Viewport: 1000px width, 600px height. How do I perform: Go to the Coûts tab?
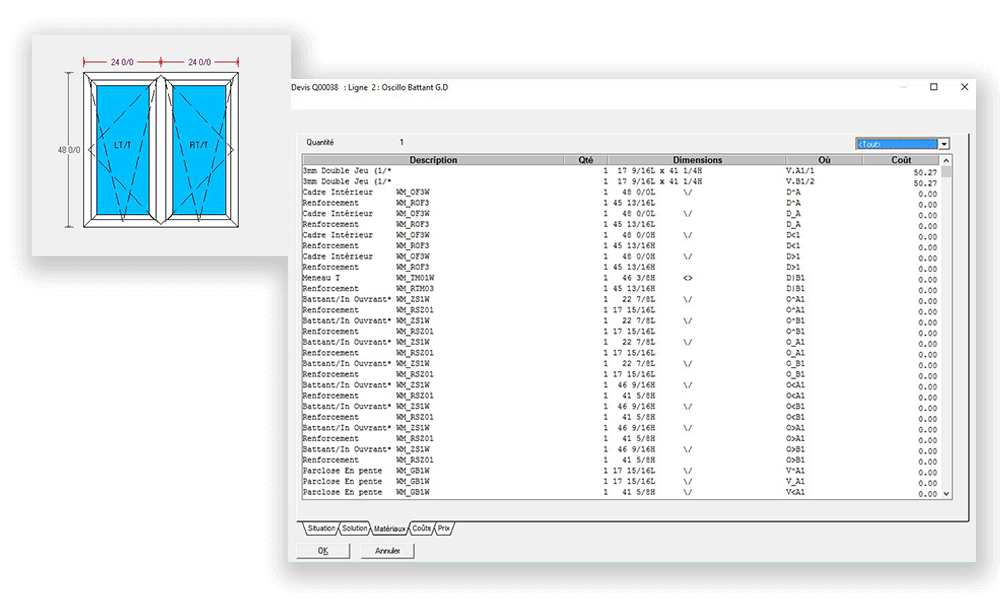pos(422,528)
